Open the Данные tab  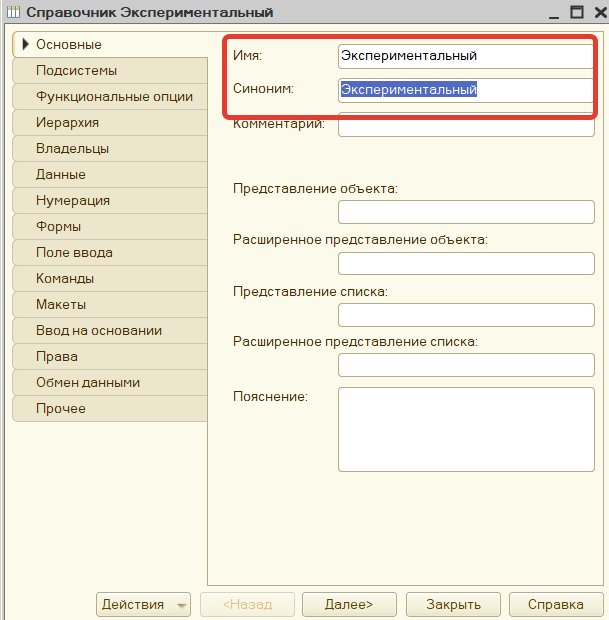(110, 174)
